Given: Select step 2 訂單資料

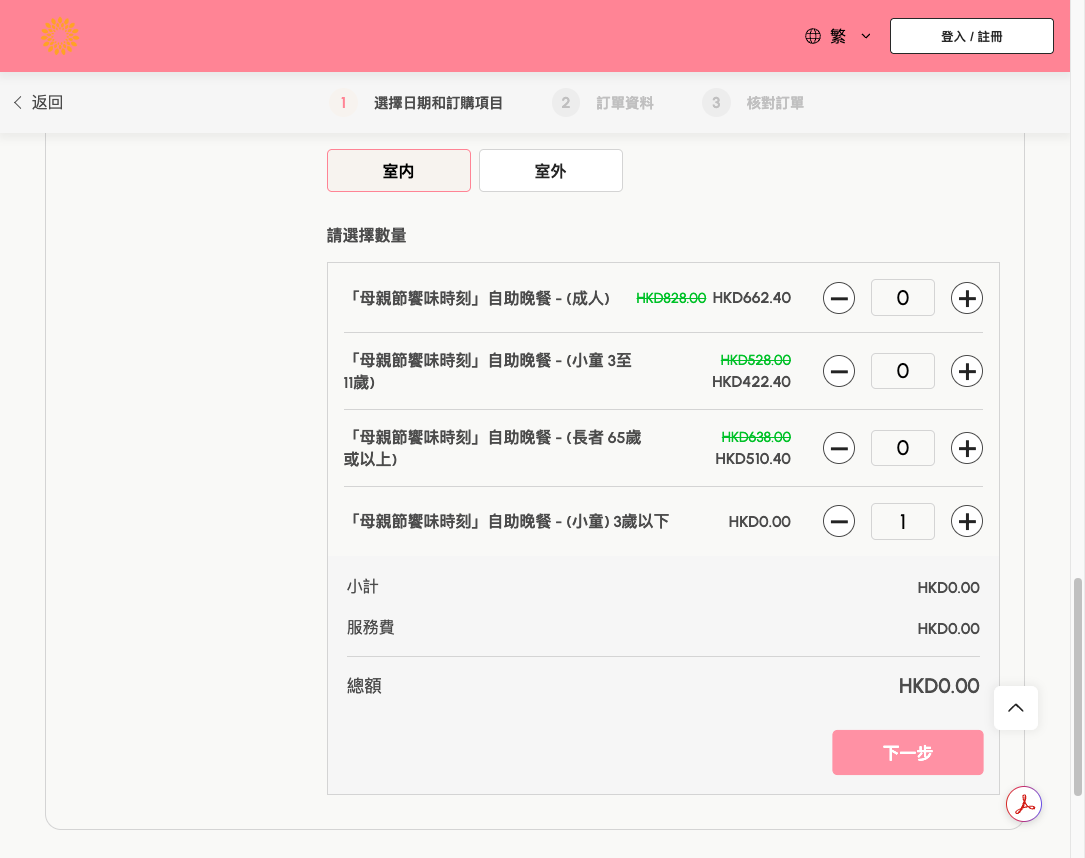Looking at the screenshot, I should tap(603, 103).
